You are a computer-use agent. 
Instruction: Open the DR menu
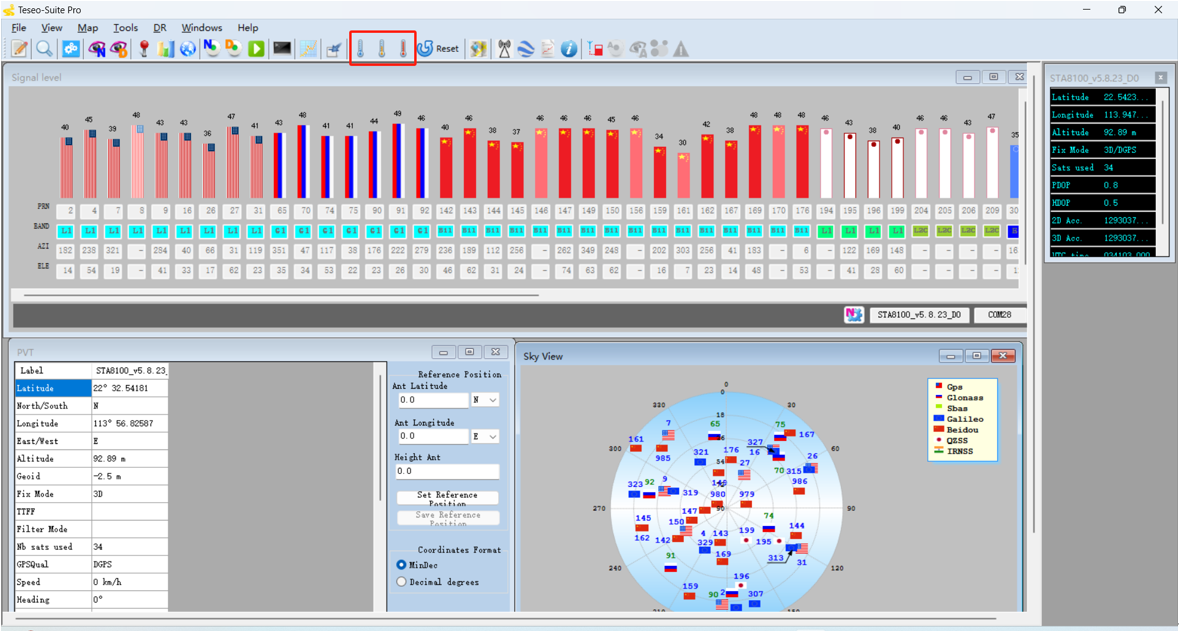pos(160,28)
